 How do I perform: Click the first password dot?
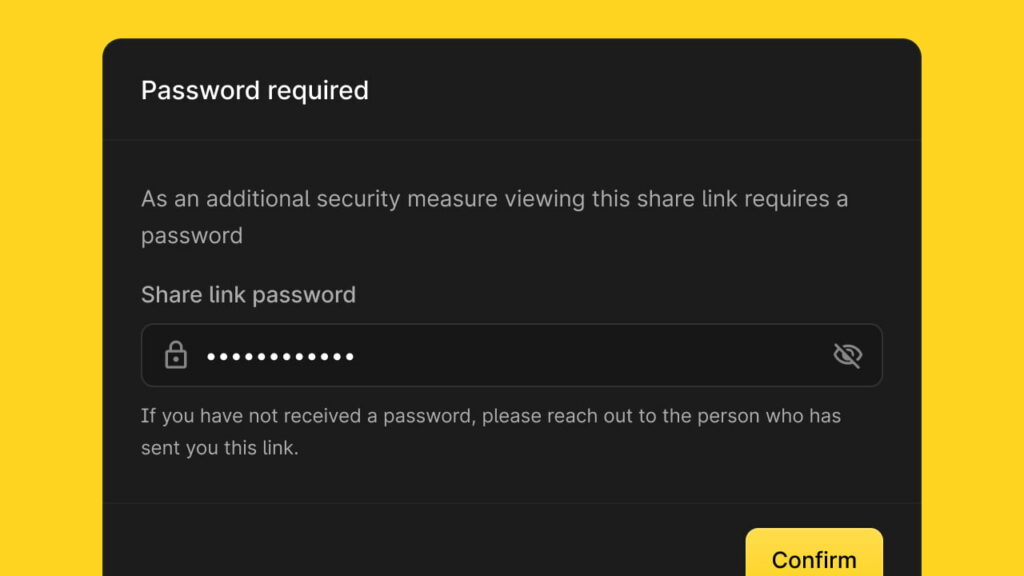(211, 357)
